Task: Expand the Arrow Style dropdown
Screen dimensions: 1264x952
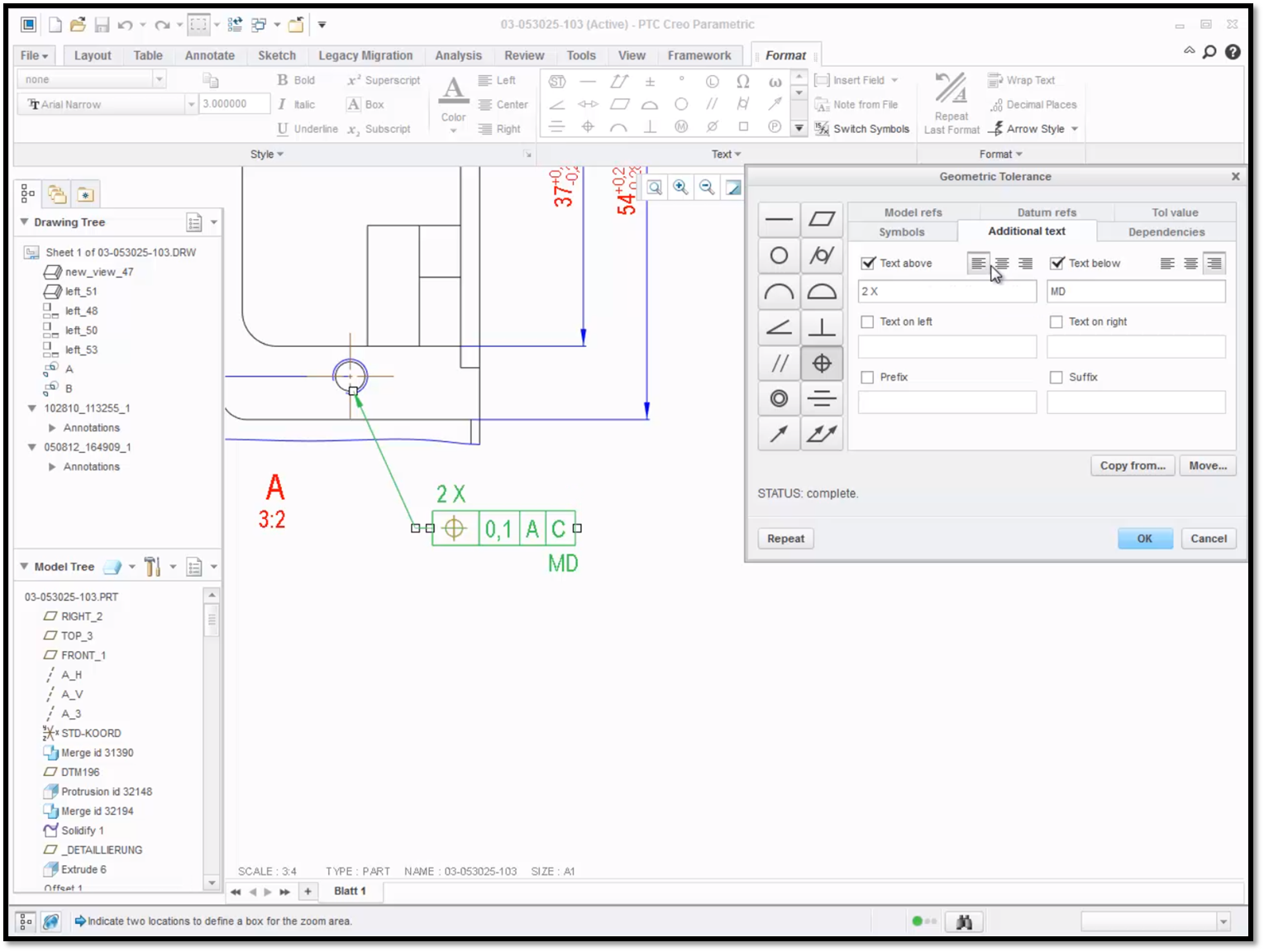Action: click(1075, 129)
